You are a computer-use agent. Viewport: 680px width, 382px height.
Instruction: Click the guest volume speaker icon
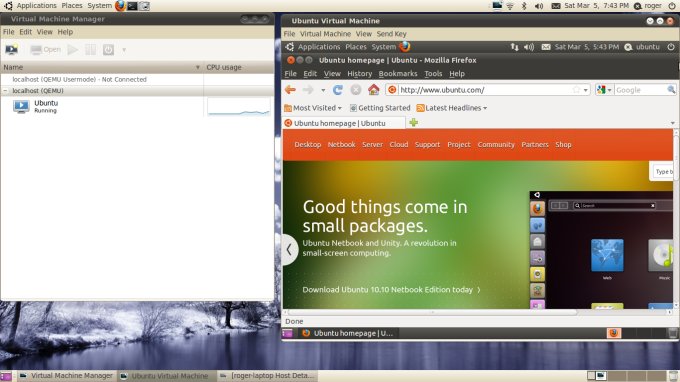[529, 47]
